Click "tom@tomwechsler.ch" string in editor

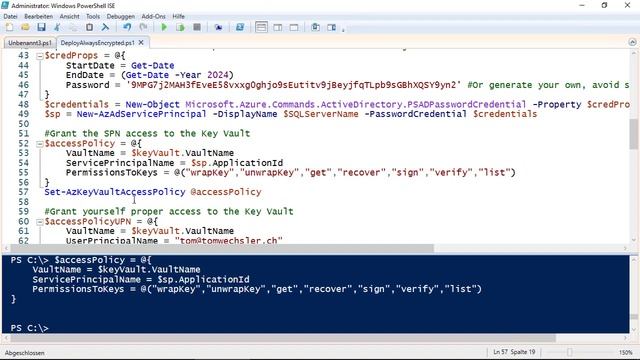click(x=229, y=241)
